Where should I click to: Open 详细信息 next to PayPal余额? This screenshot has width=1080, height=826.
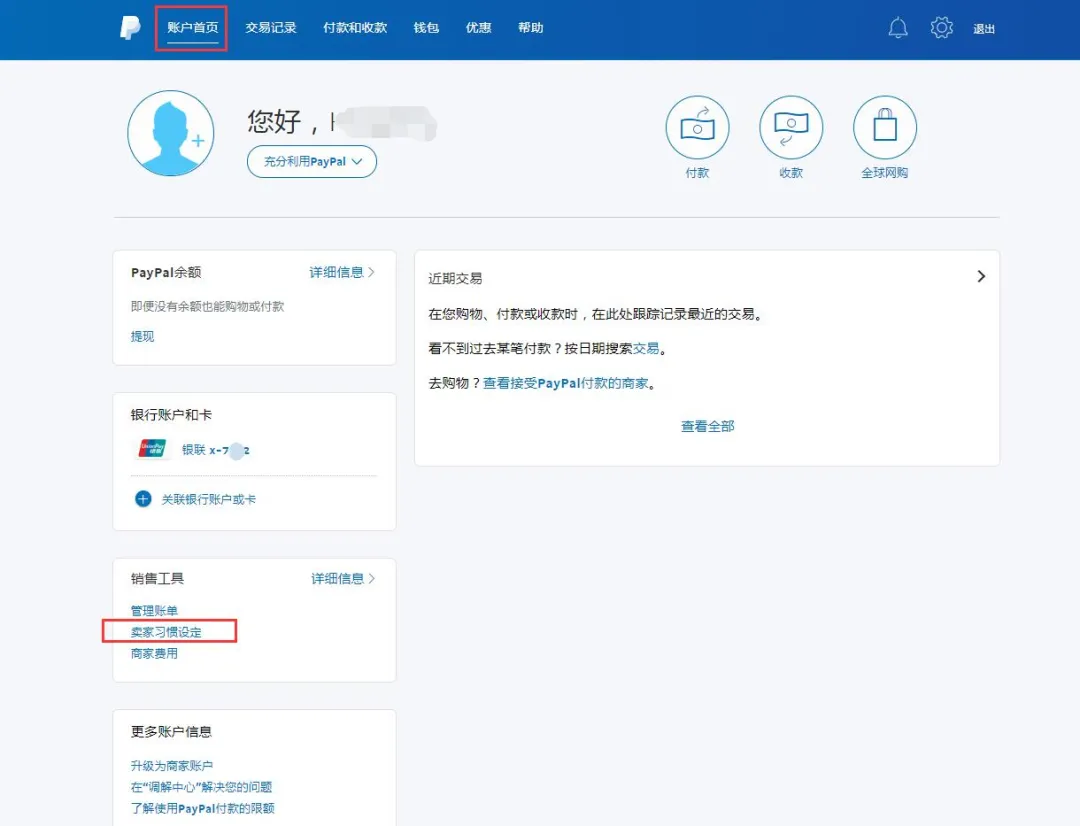point(338,272)
